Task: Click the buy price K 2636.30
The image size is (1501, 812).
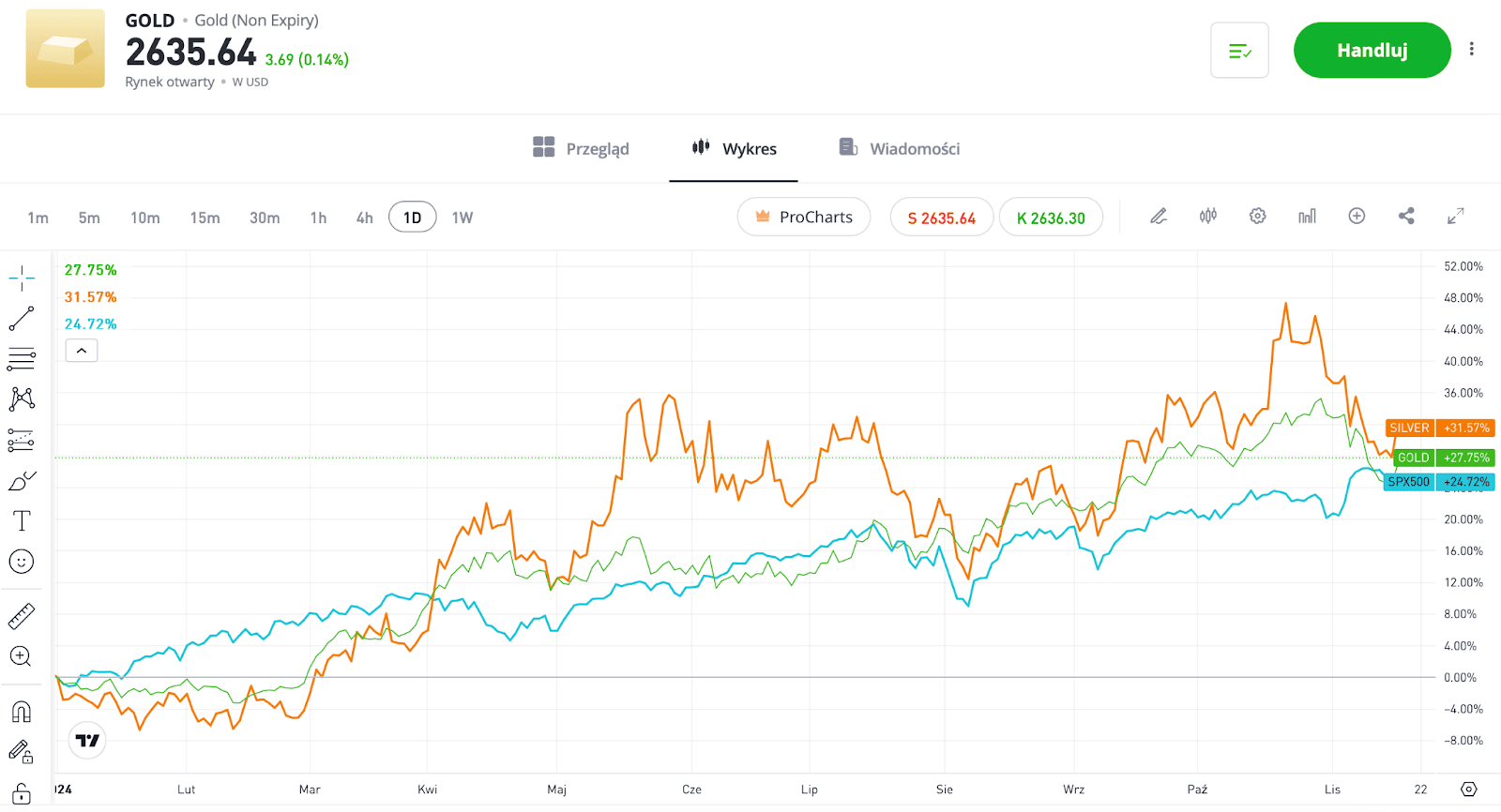Action: click(x=1051, y=218)
